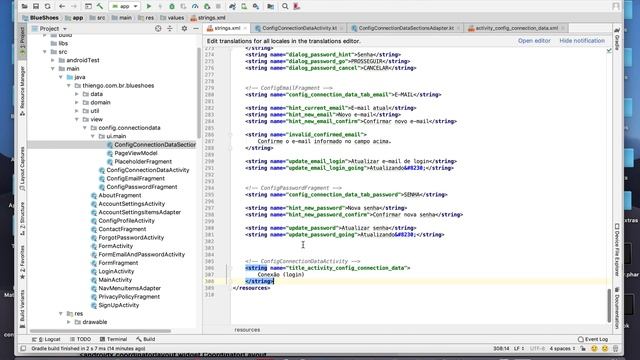
Task: Collapse the ui.main package node
Action: click(x=93, y=136)
